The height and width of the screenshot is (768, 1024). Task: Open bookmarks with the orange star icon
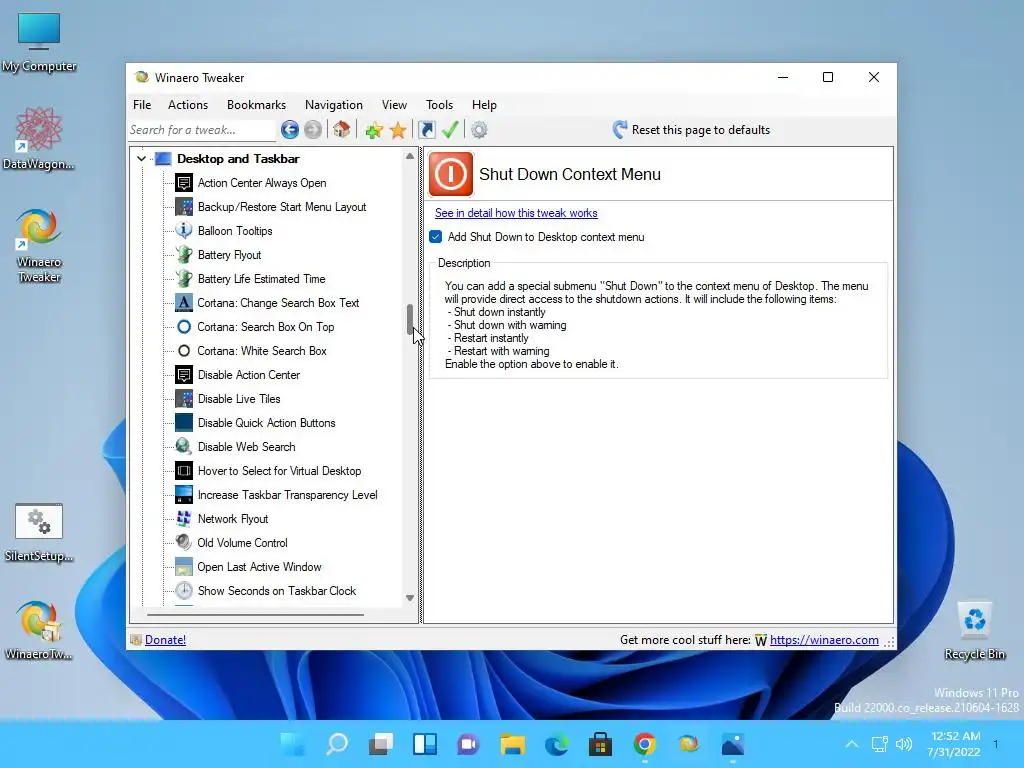coord(398,130)
